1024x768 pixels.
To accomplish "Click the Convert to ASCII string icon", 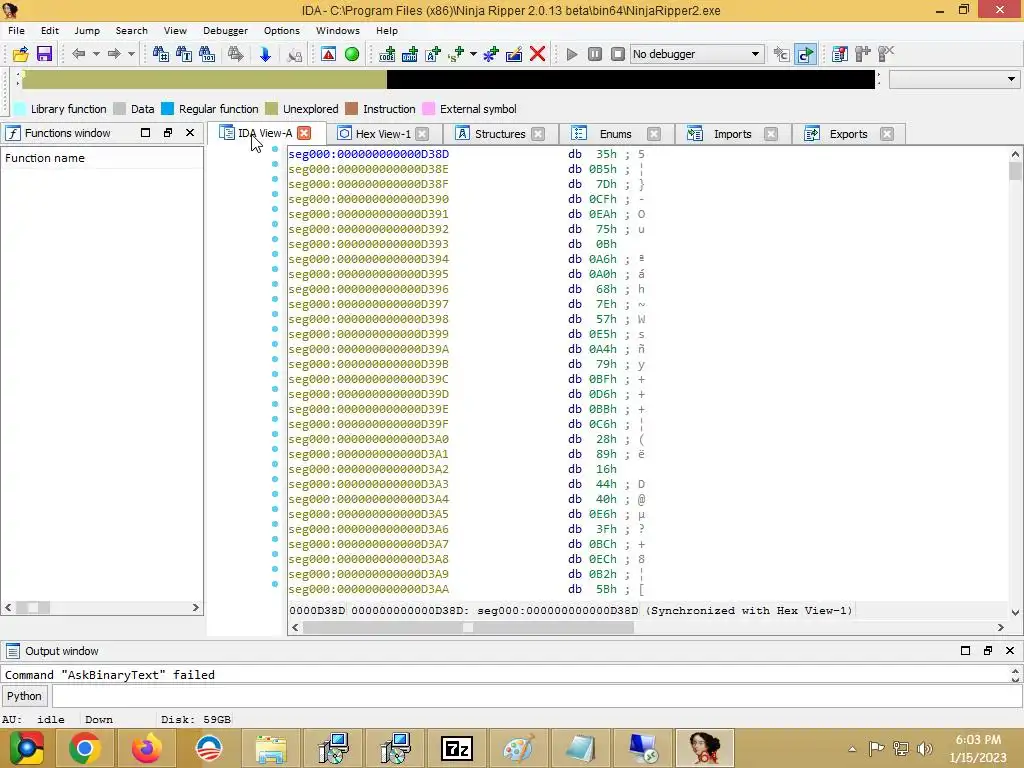I will pos(433,54).
